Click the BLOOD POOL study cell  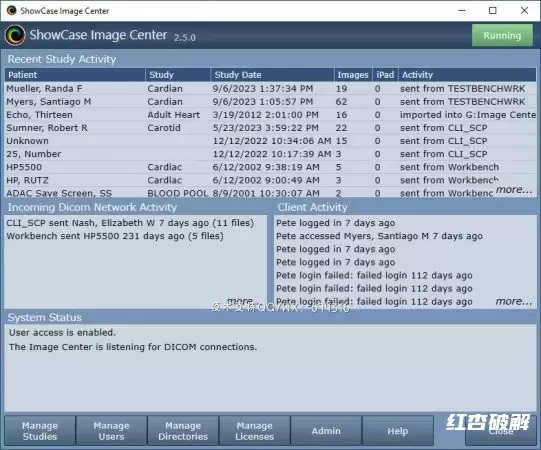[x=178, y=193]
